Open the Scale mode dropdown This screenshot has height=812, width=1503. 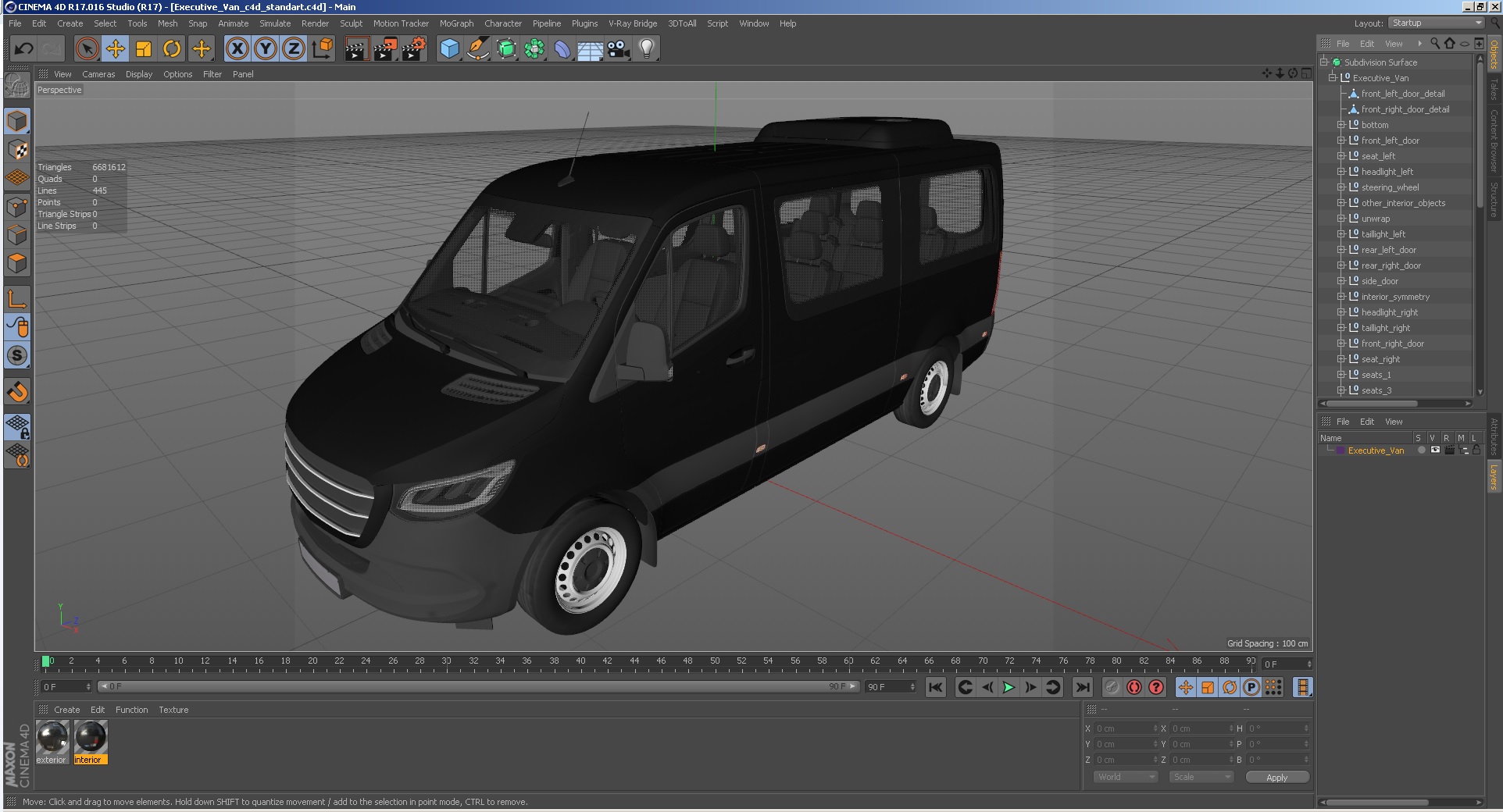1201,777
